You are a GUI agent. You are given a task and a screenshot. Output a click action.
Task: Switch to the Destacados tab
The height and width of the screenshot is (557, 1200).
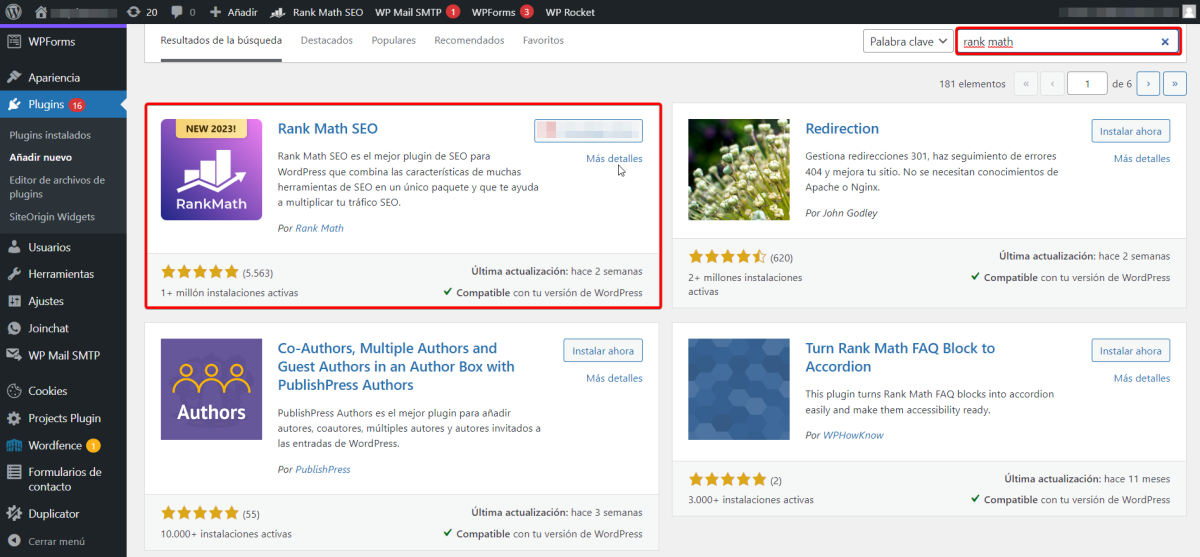[326, 41]
